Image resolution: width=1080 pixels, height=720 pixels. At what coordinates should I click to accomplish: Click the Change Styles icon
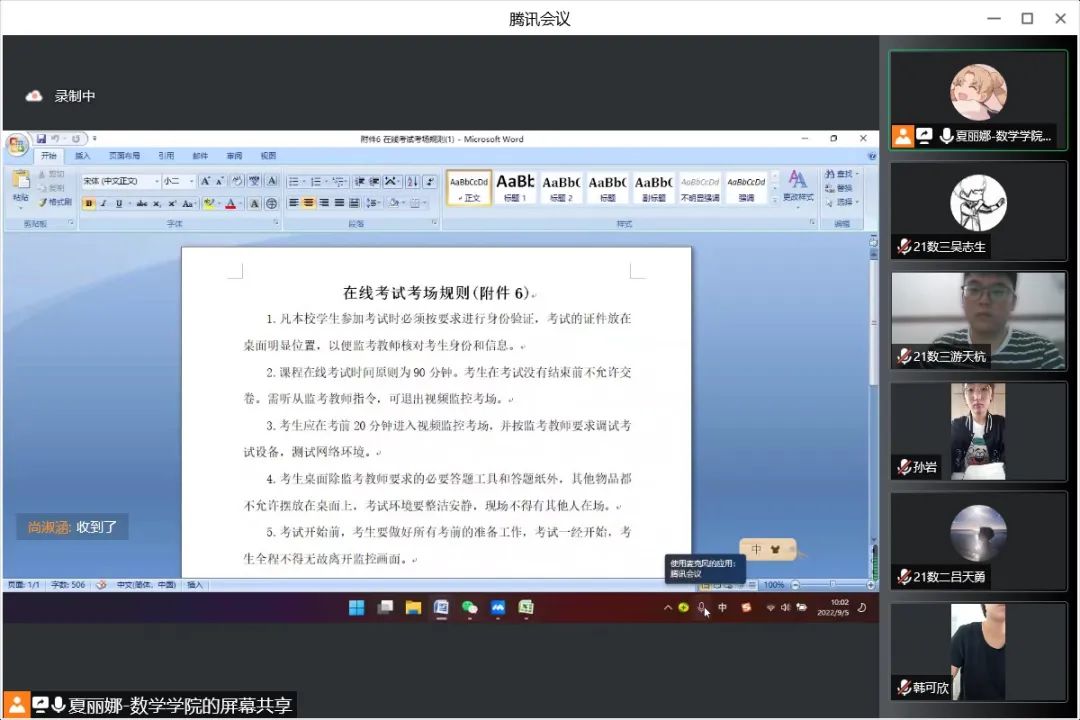click(x=797, y=184)
